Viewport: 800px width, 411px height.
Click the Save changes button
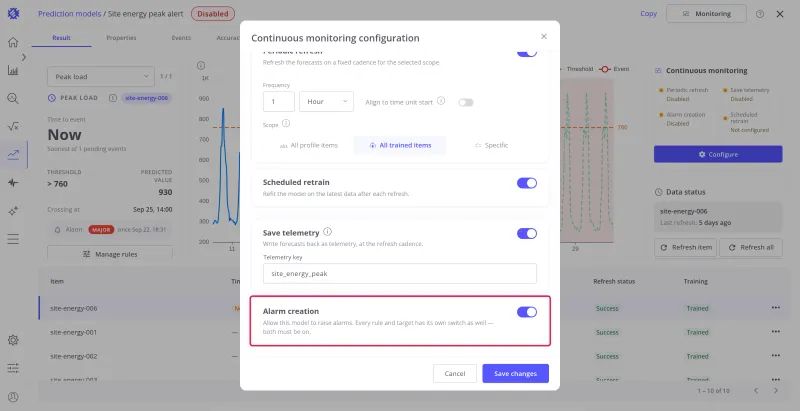coord(515,373)
